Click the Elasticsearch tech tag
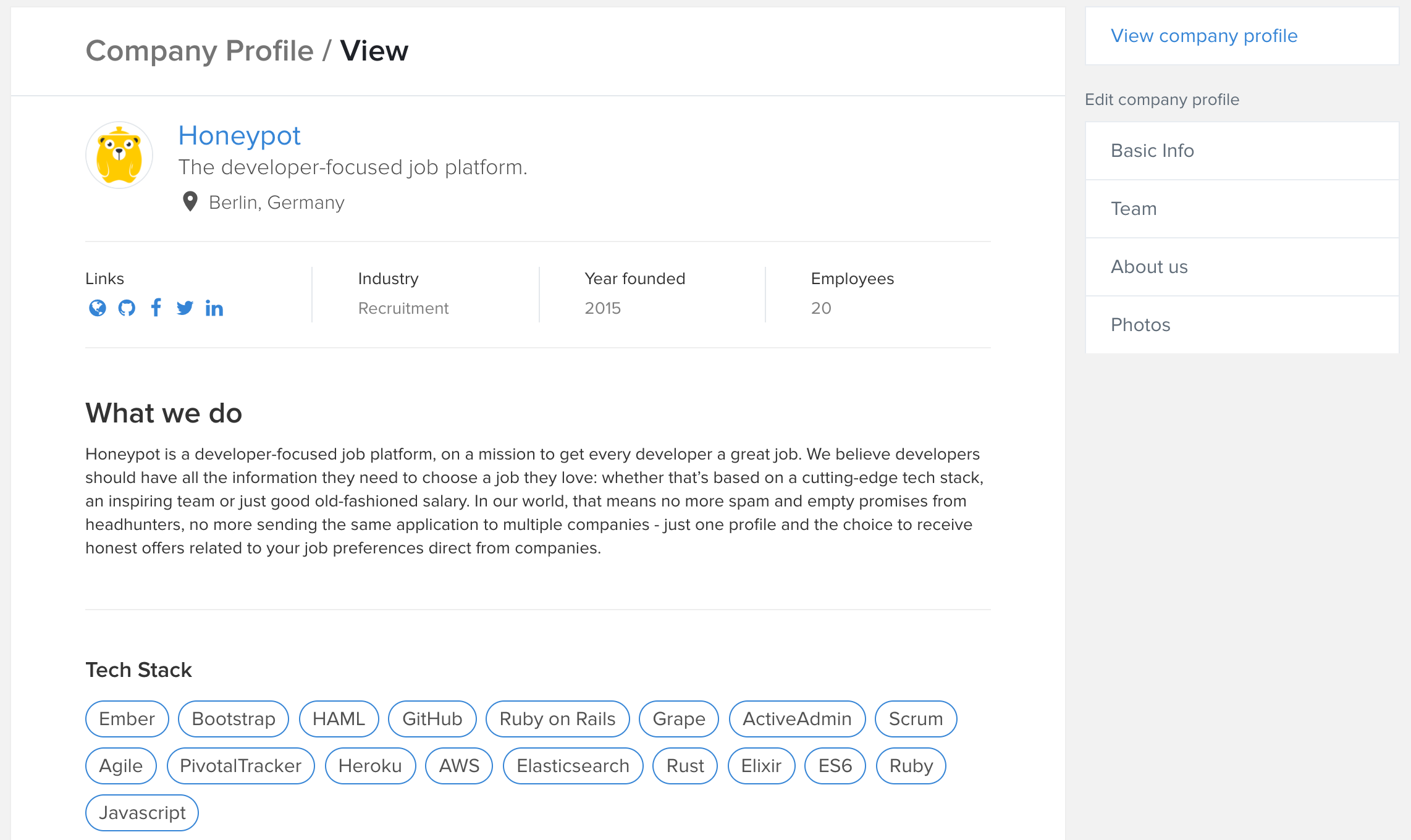Viewport: 1411px width, 840px height. (573, 766)
